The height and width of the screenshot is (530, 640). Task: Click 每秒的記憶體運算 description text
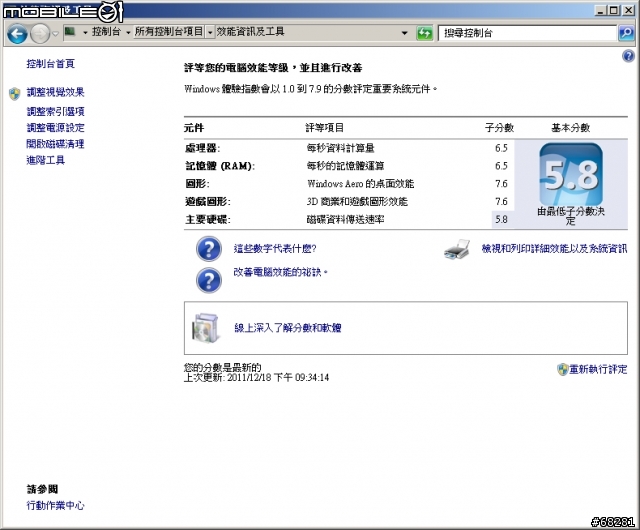[x=345, y=166]
